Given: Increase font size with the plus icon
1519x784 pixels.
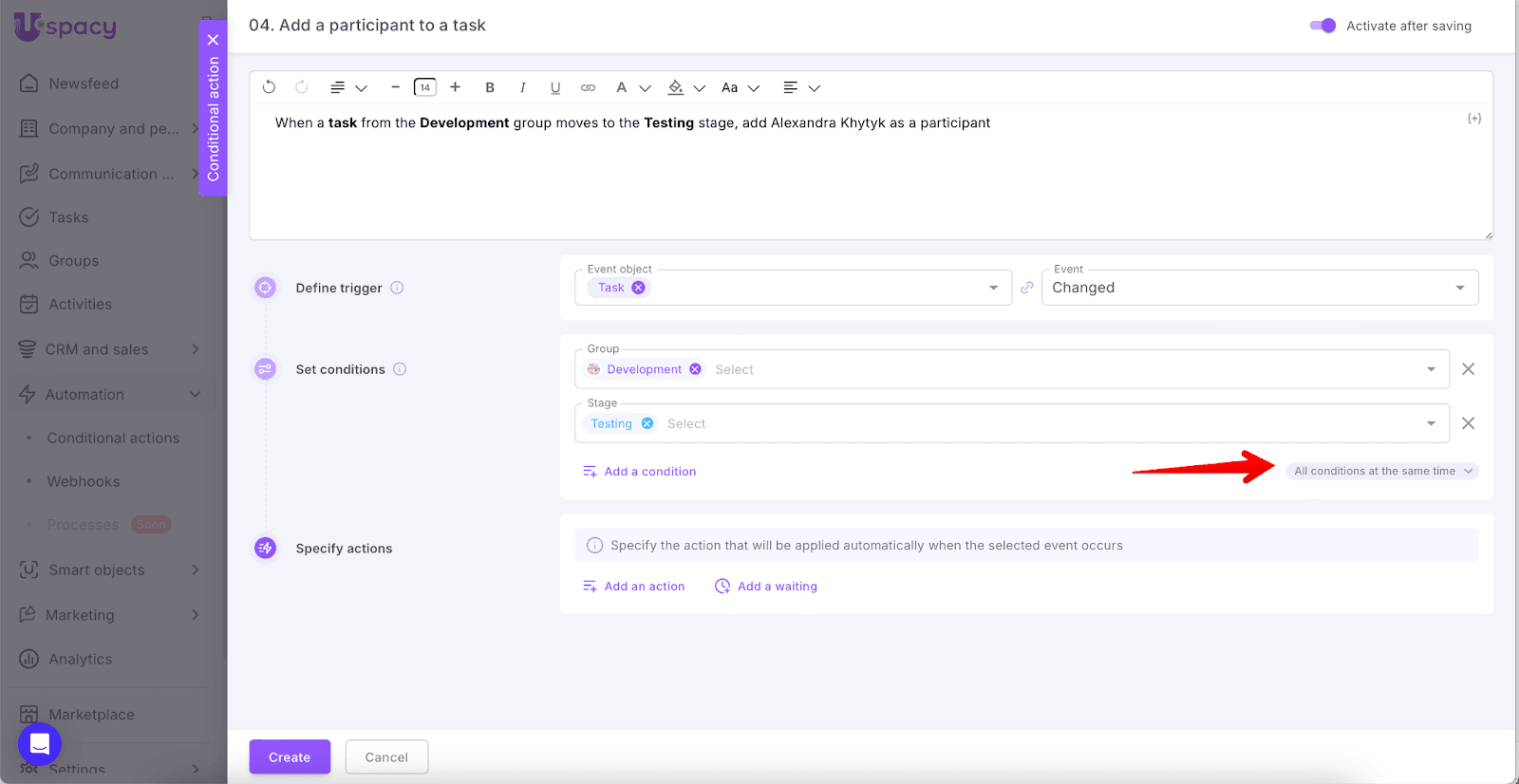Looking at the screenshot, I should tap(456, 87).
